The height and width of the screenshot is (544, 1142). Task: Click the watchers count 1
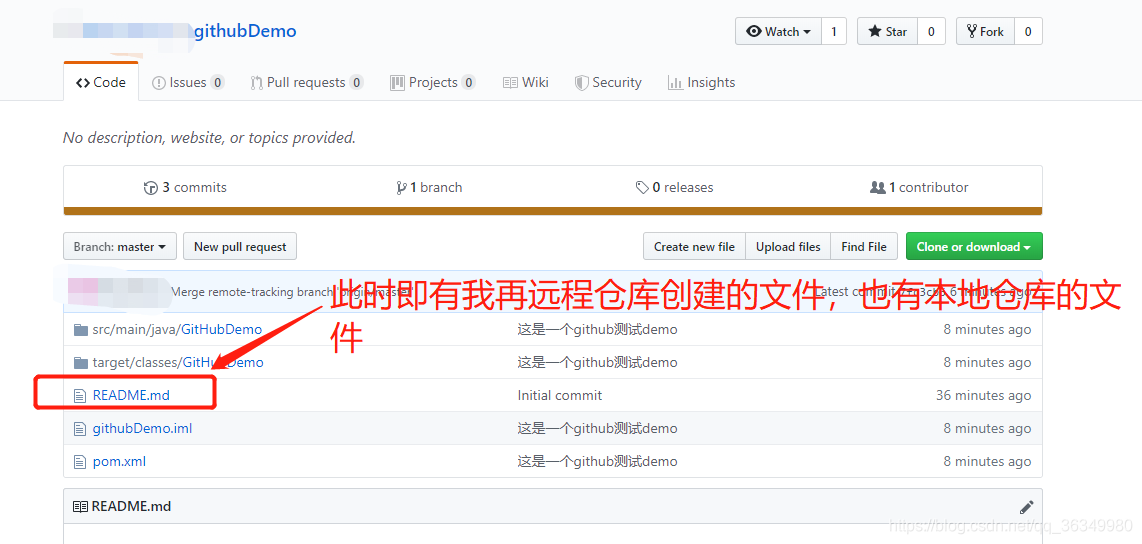(834, 31)
